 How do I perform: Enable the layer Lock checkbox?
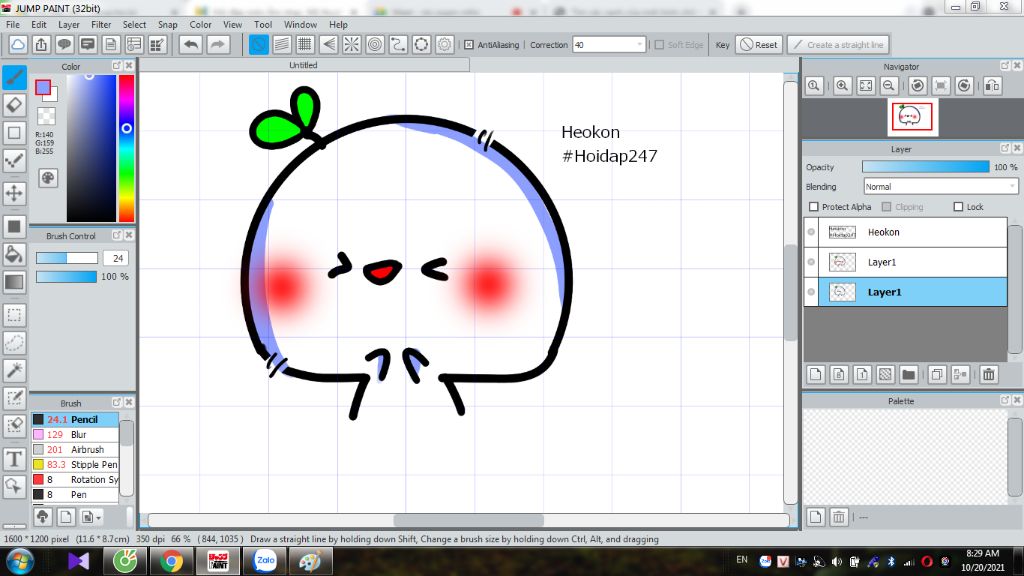(x=958, y=206)
